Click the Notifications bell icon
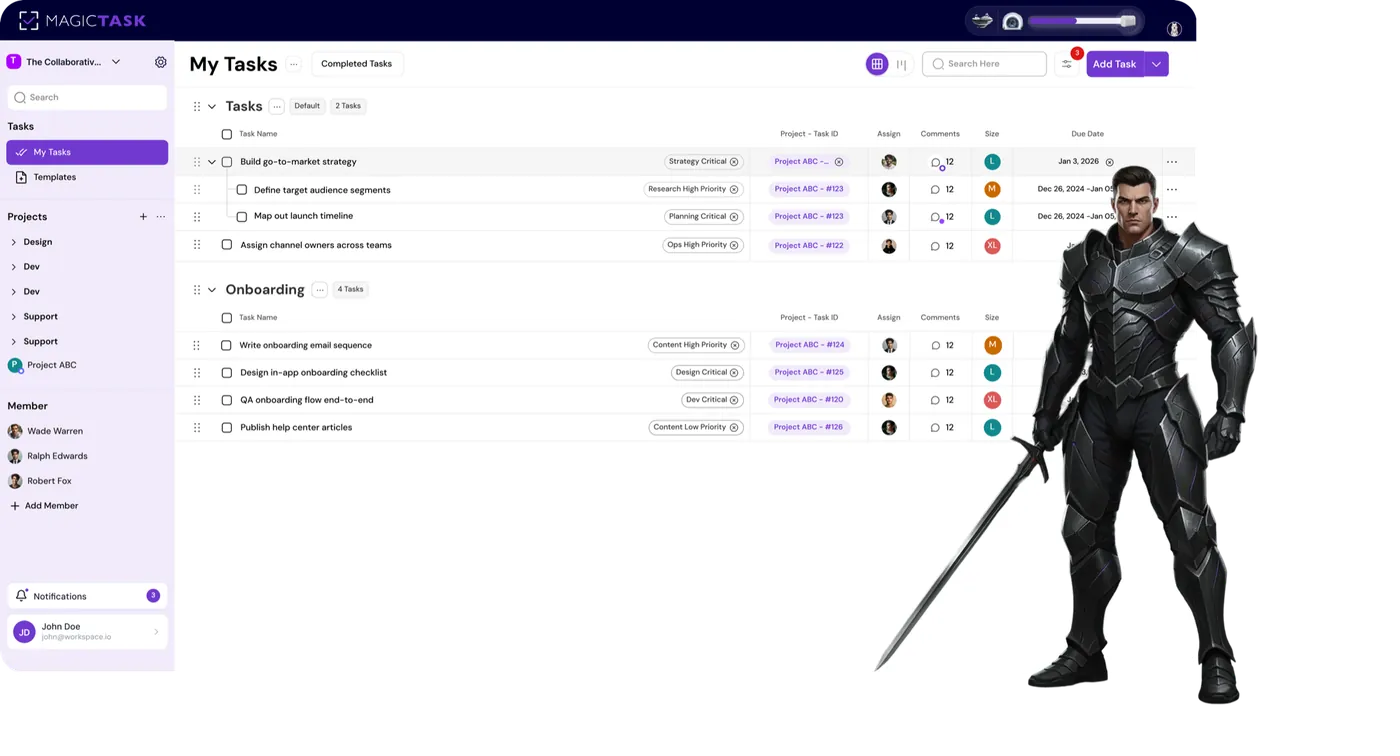The height and width of the screenshot is (756, 1400). [21, 596]
